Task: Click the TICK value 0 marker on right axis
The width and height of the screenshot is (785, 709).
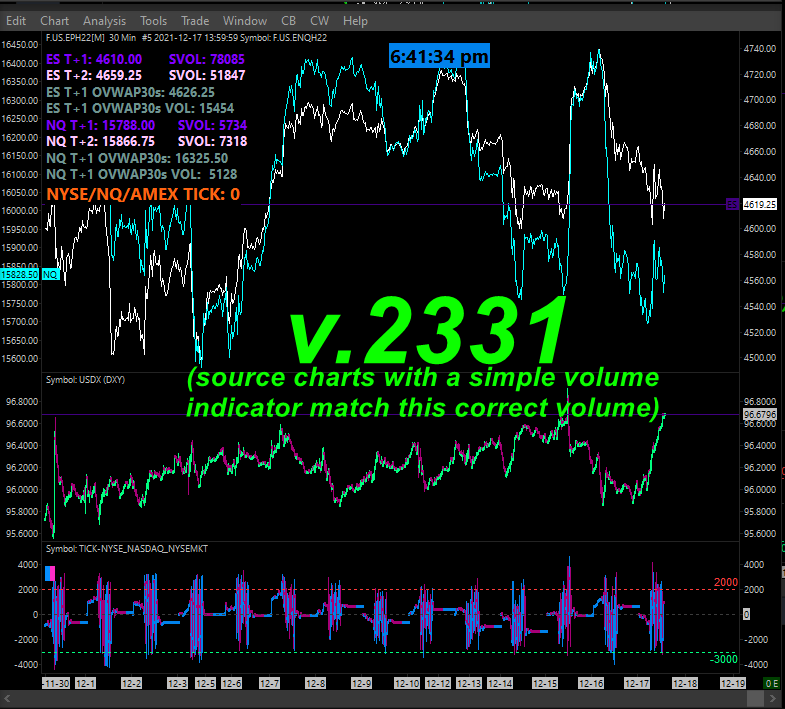Action: (746, 614)
